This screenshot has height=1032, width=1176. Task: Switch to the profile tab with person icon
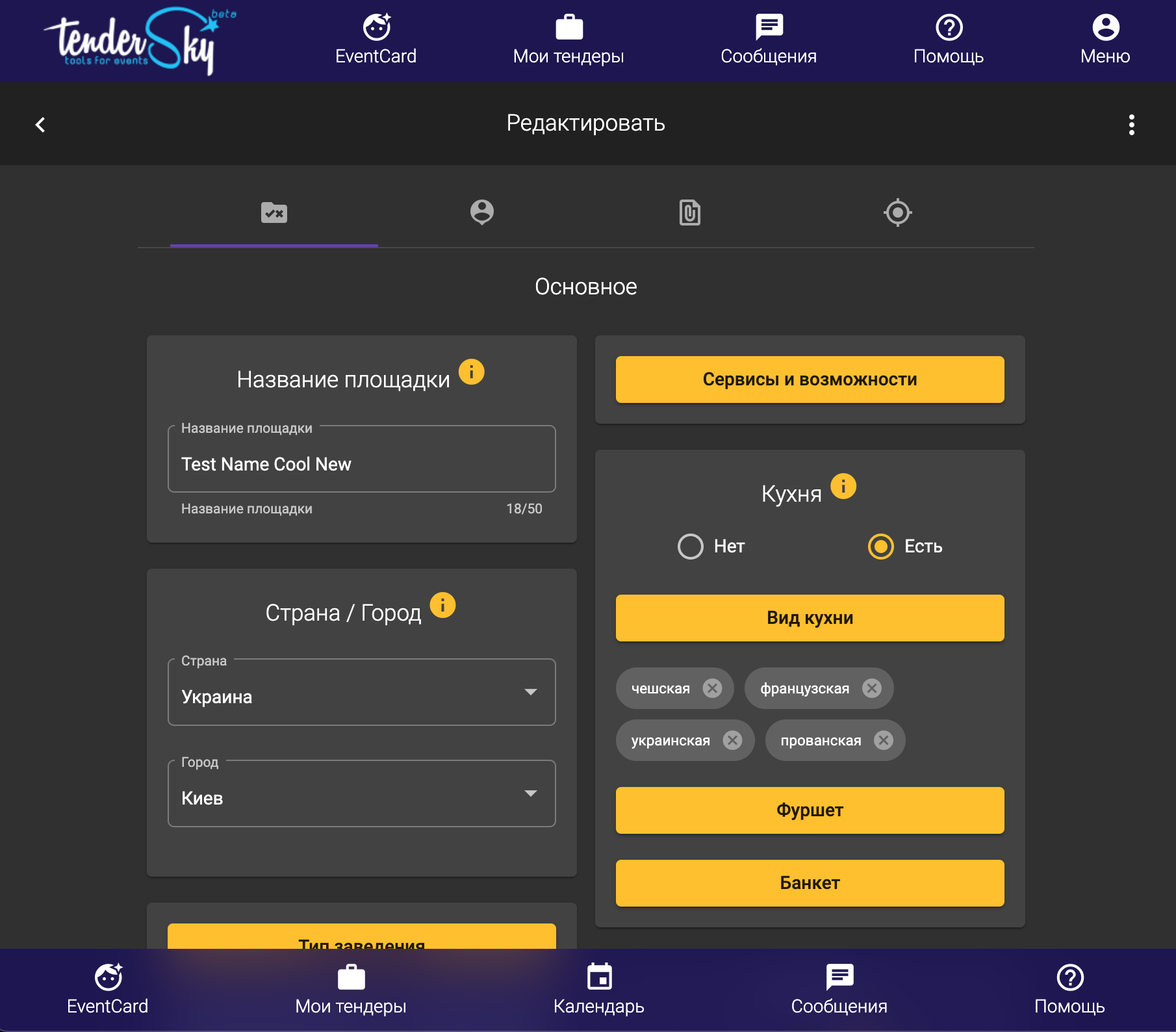point(481,213)
